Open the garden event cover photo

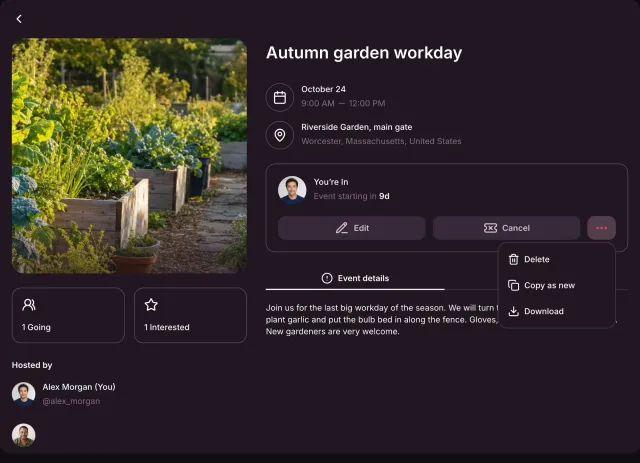tap(129, 156)
